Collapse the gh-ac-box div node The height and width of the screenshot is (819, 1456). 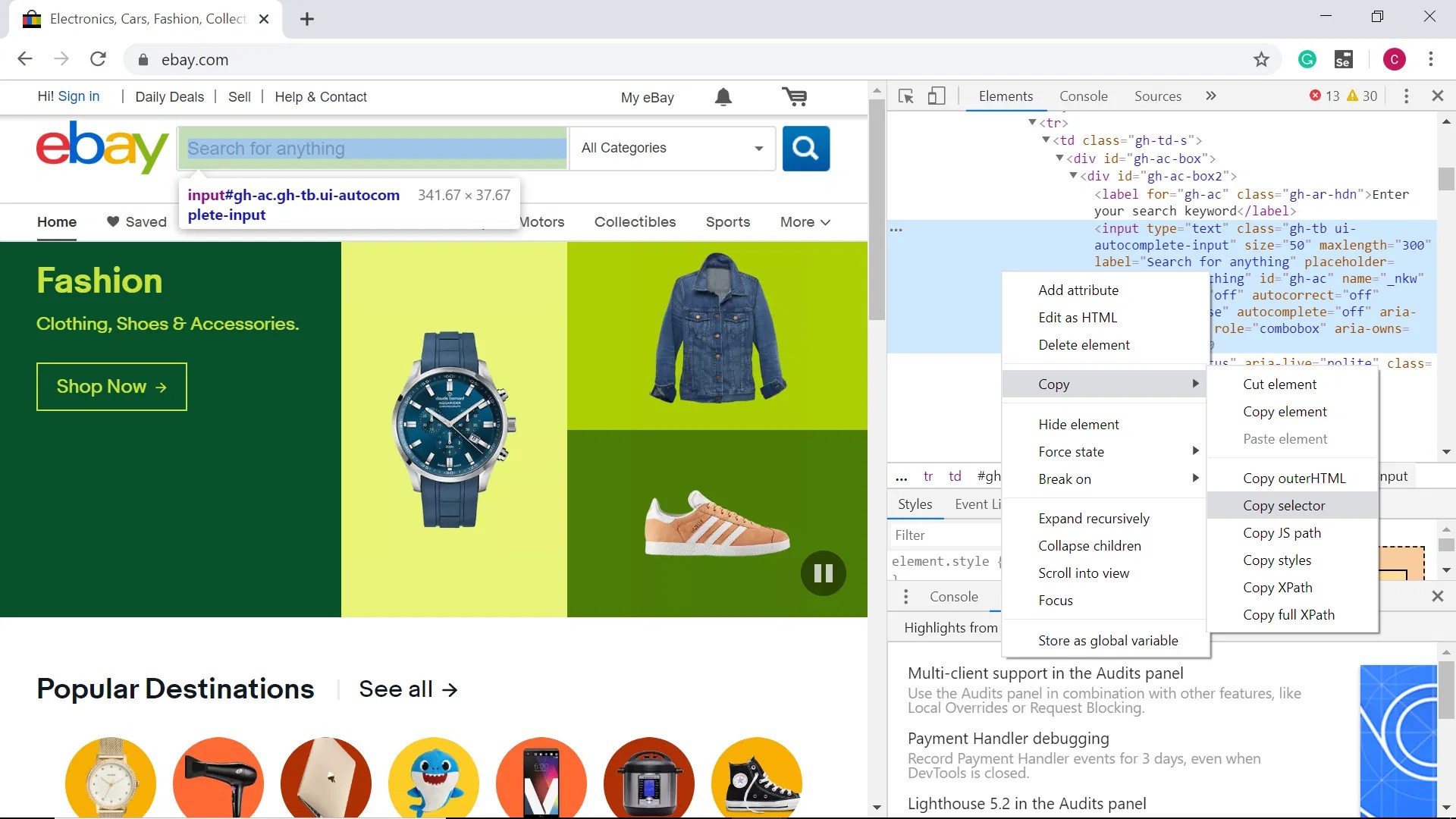1060,158
